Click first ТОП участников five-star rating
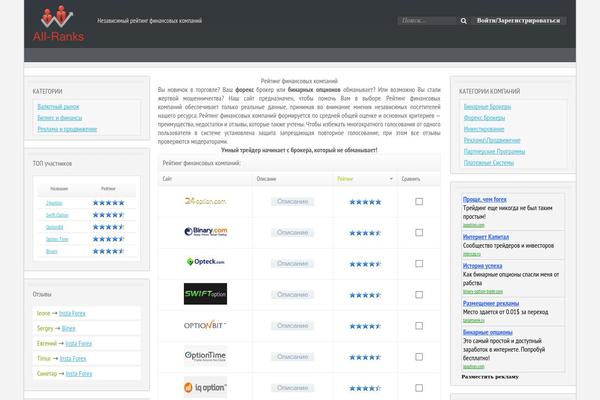The image size is (600, 400). click(109, 203)
